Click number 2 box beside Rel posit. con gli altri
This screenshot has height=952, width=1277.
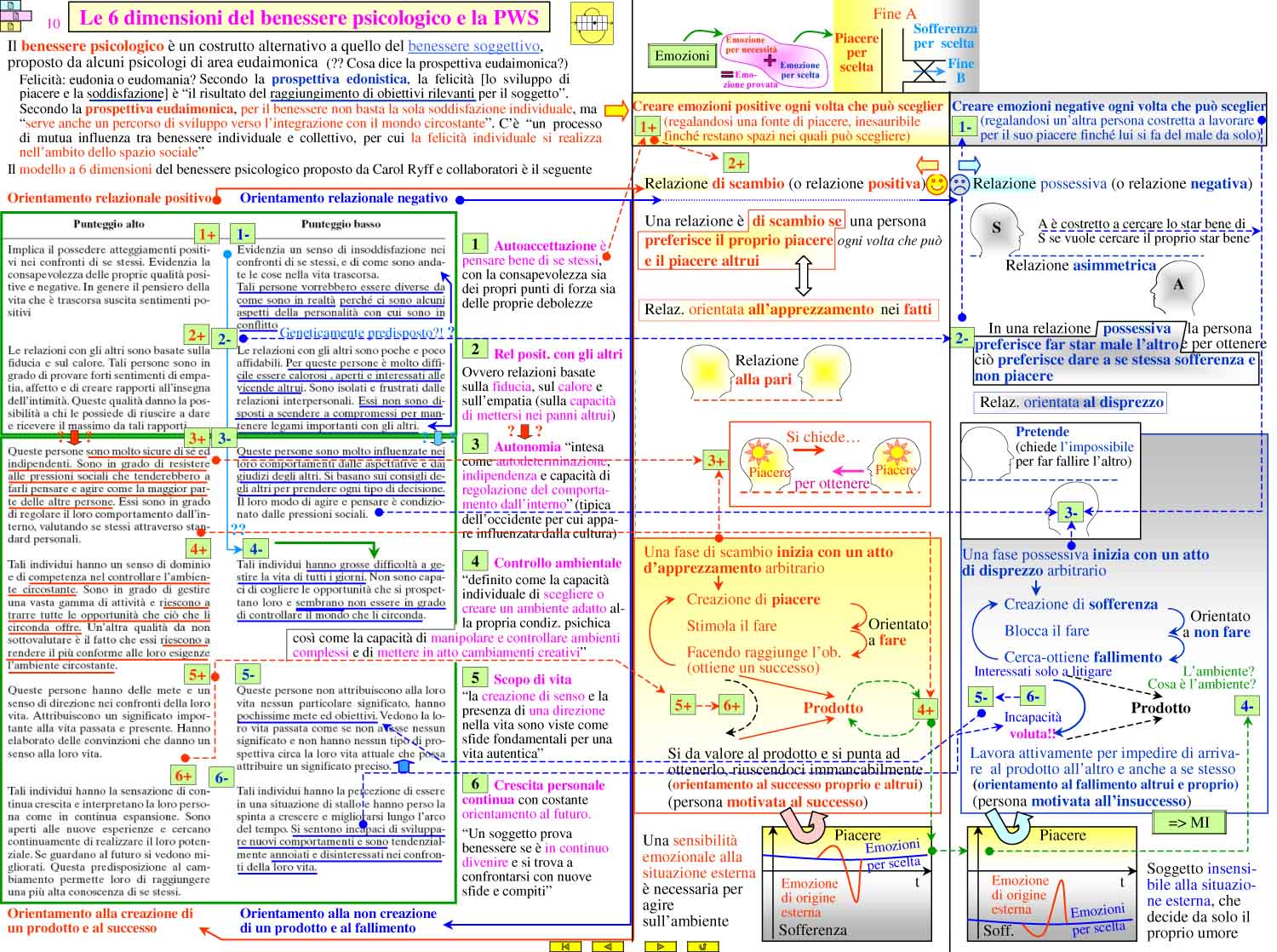(475, 349)
